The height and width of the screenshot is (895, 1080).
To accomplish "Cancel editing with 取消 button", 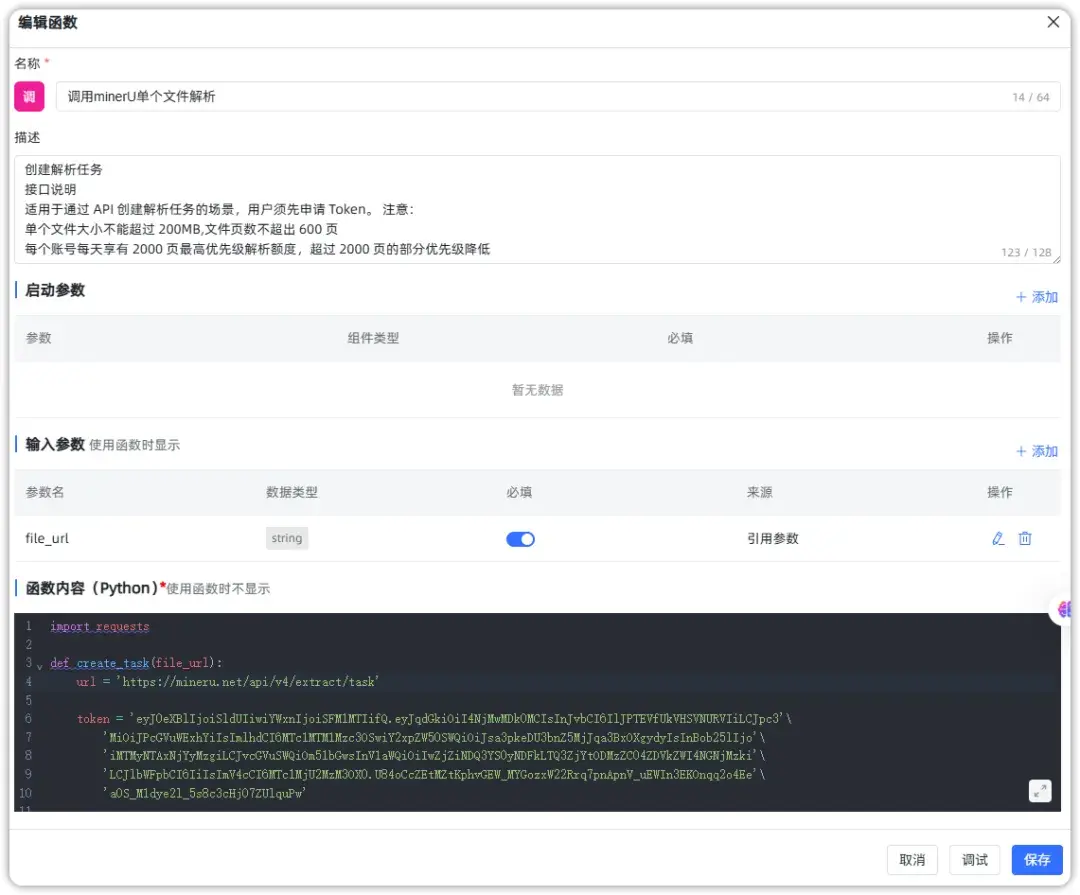I will (912, 860).
